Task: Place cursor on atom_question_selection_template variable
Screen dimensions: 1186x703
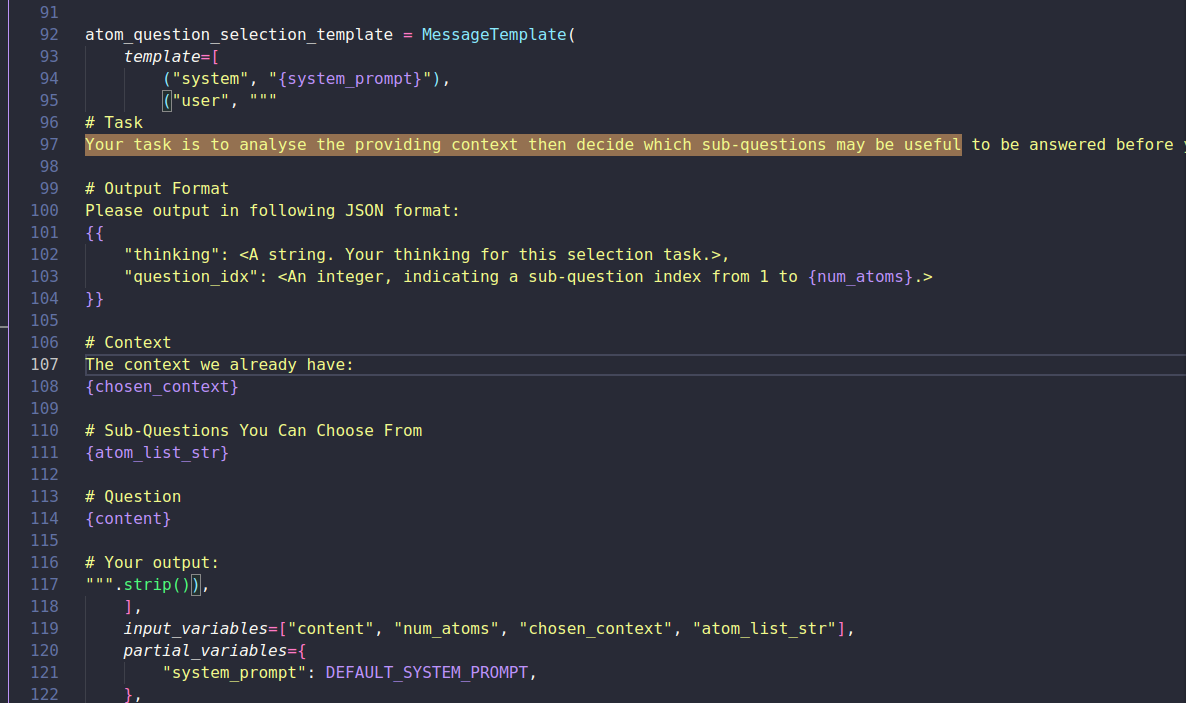Action: 238,34
